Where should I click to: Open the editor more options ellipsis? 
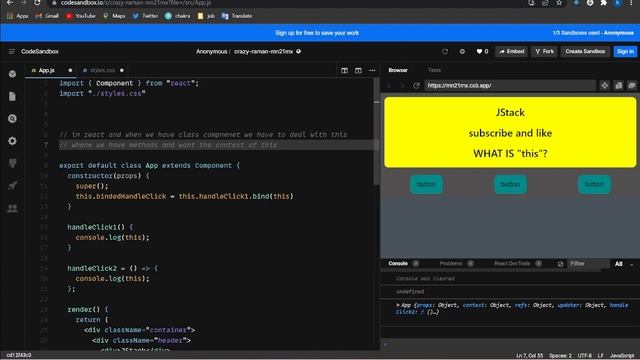tap(372, 71)
